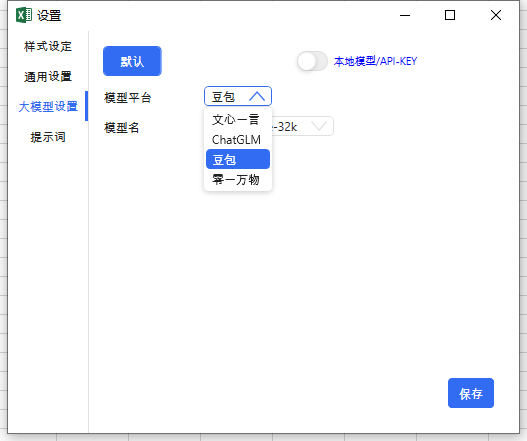Collapse the 模型平台 dropdown showing 豆包
Viewport: 527px width, 441px height.
click(238, 97)
